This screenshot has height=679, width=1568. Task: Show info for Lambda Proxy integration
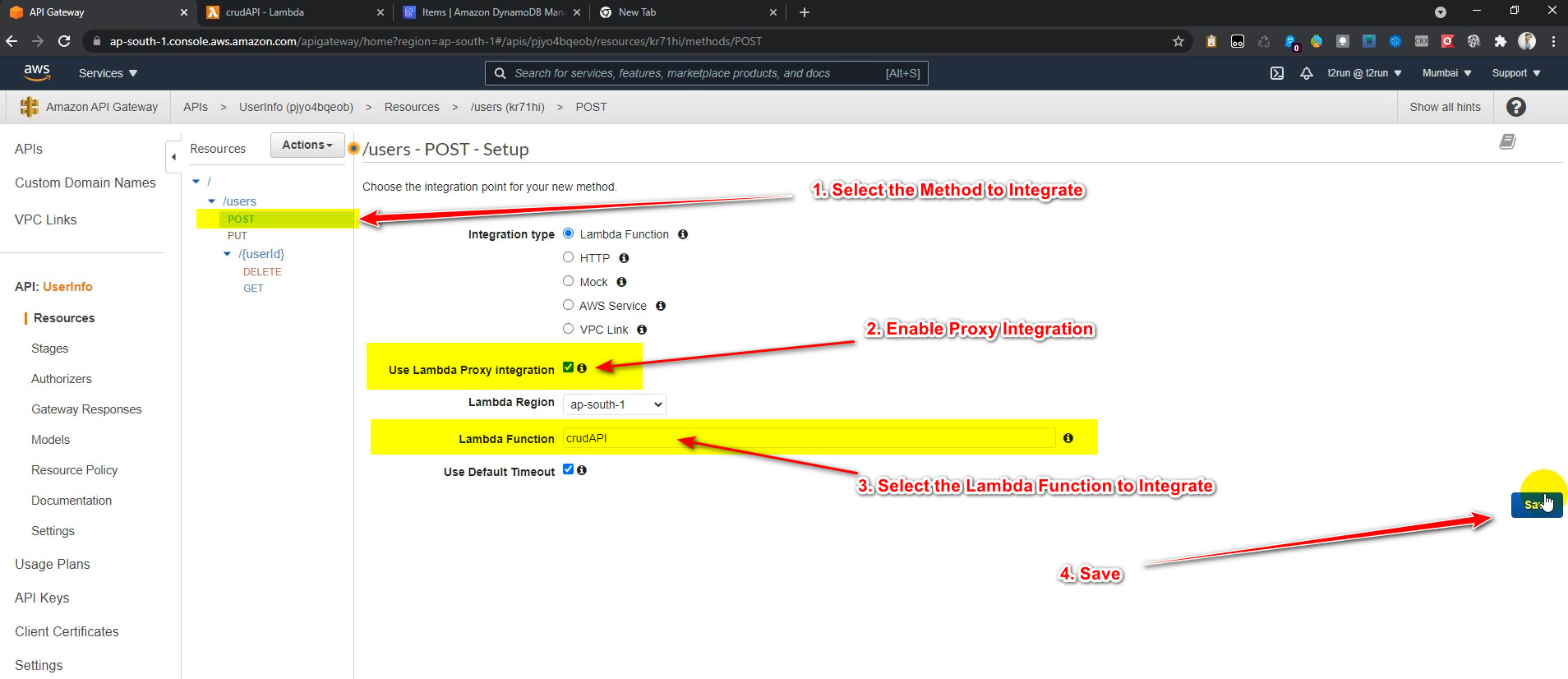pos(582,368)
